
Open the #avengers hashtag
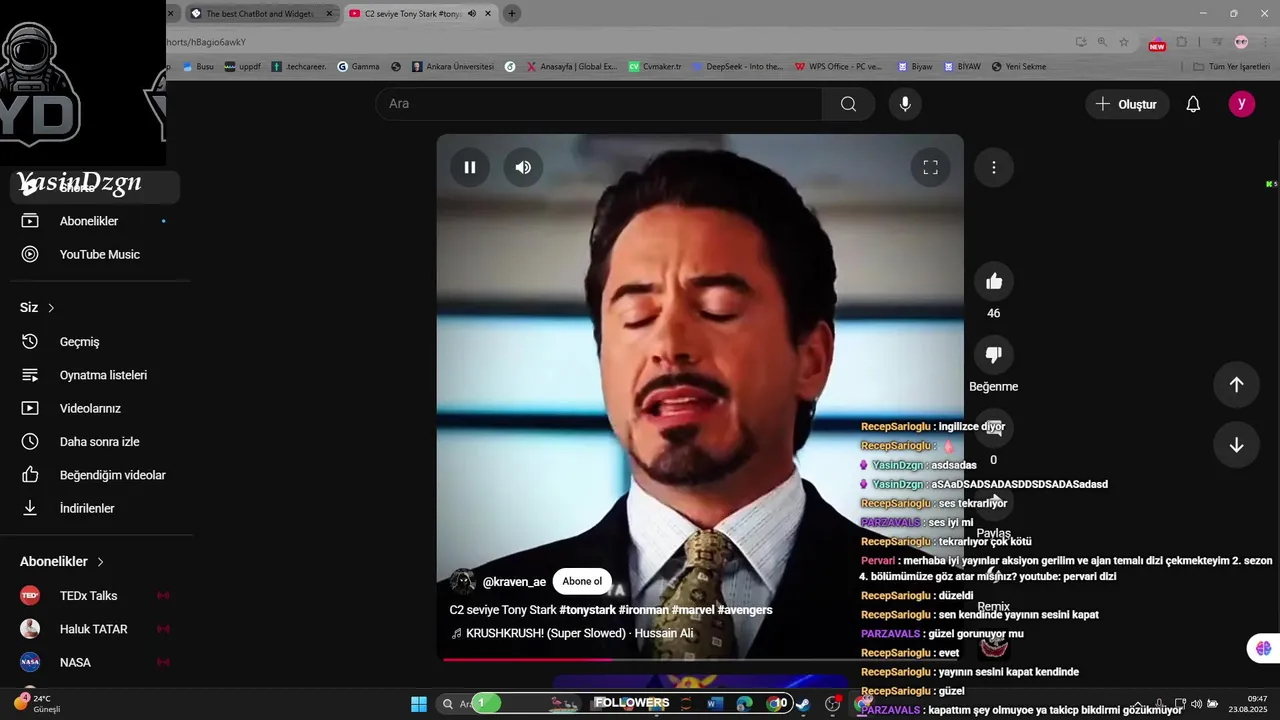tap(744, 610)
